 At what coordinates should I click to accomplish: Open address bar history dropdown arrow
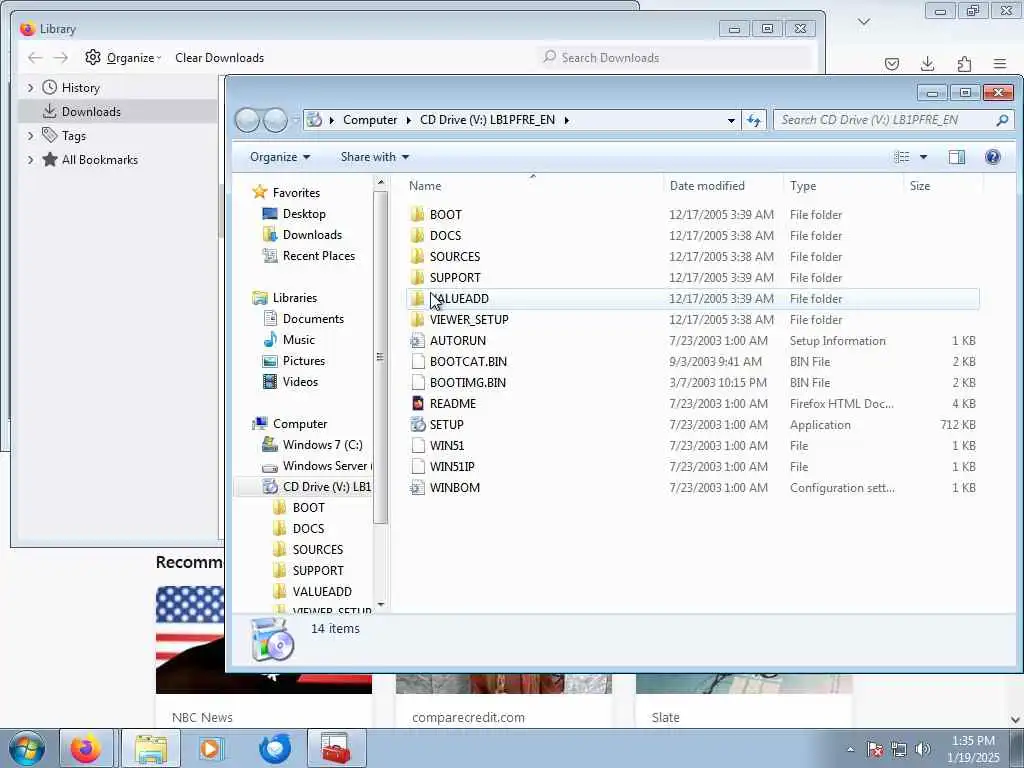click(731, 120)
